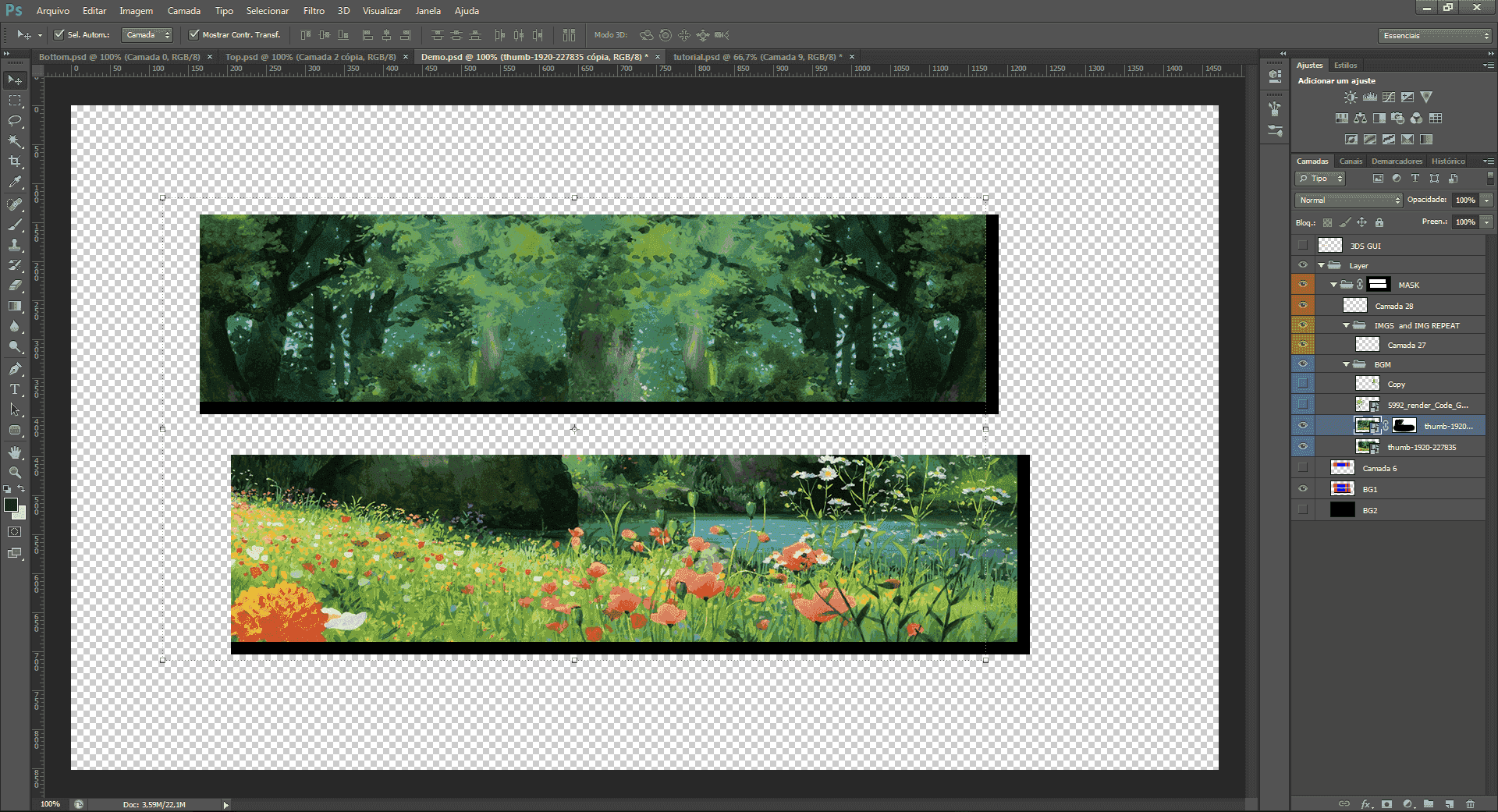Hide the MASK group
This screenshot has height=812, width=1498.
tap(1303, 285)
